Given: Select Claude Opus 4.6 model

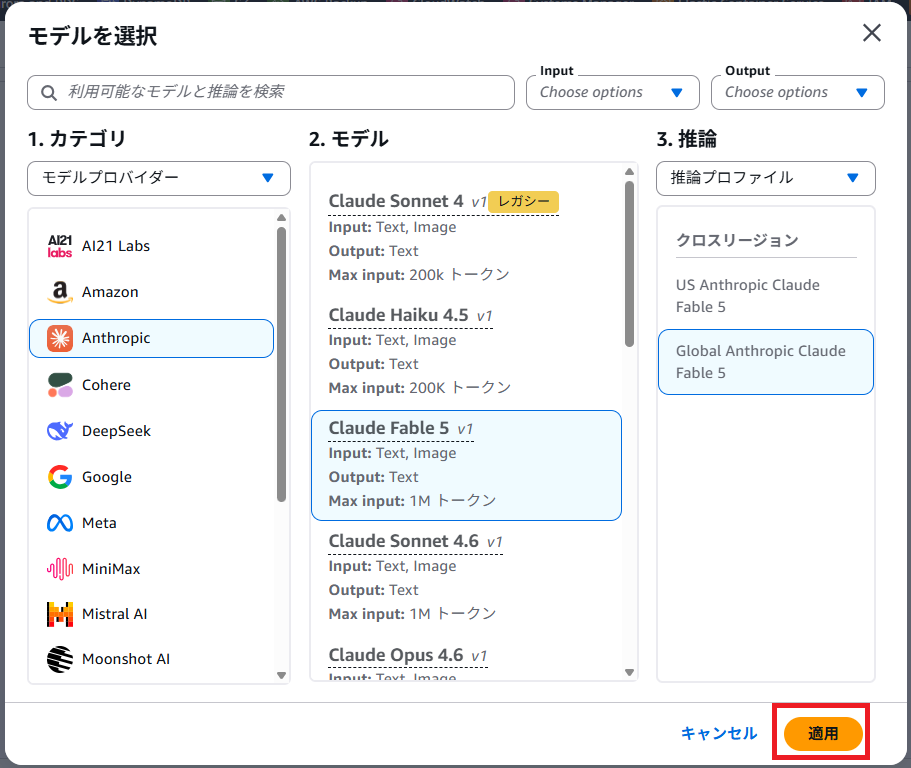Looking at the screenshot, I should [x=467, y=659].
